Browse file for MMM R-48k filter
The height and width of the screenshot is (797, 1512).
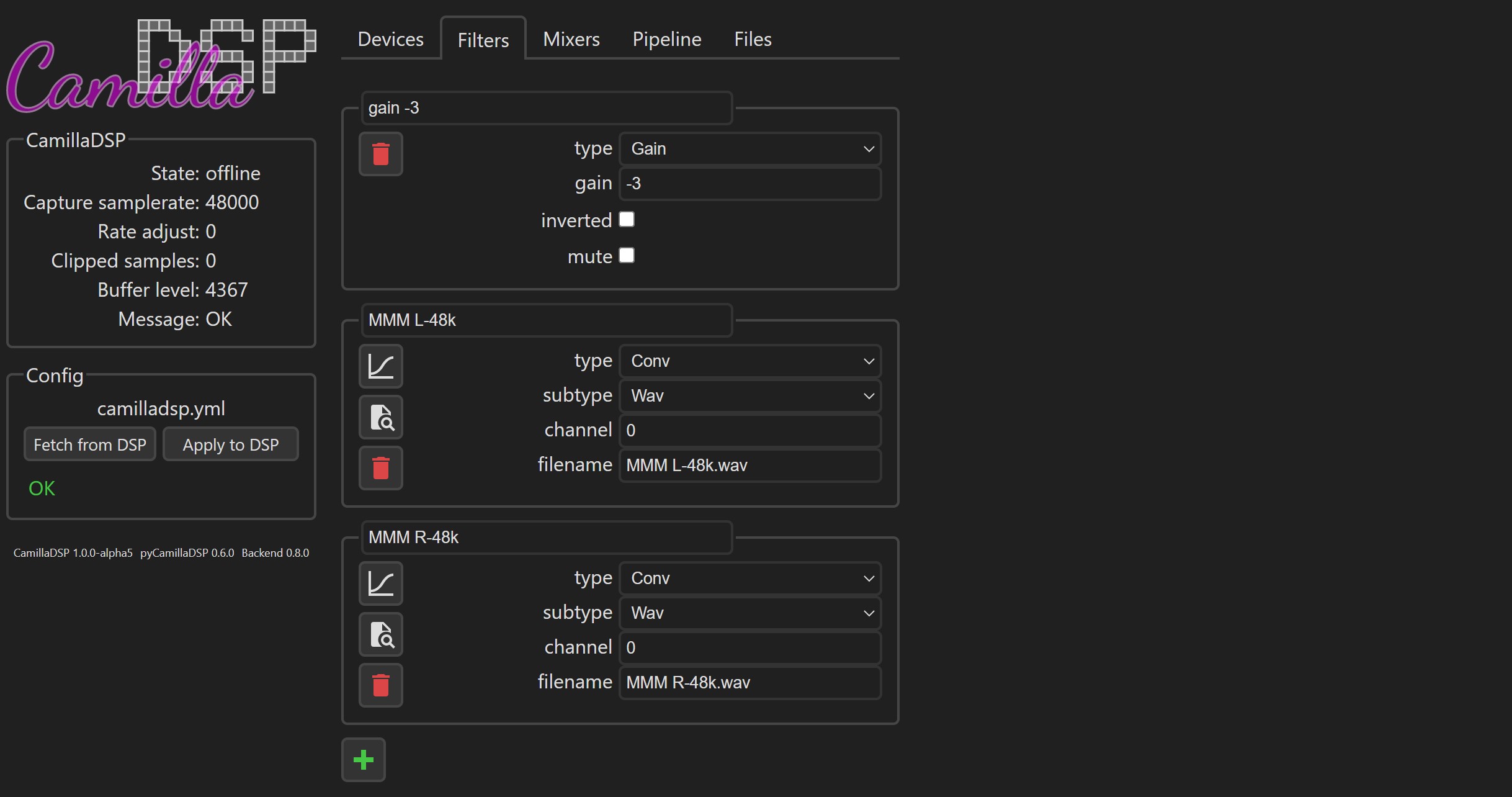tap(381, 634)
